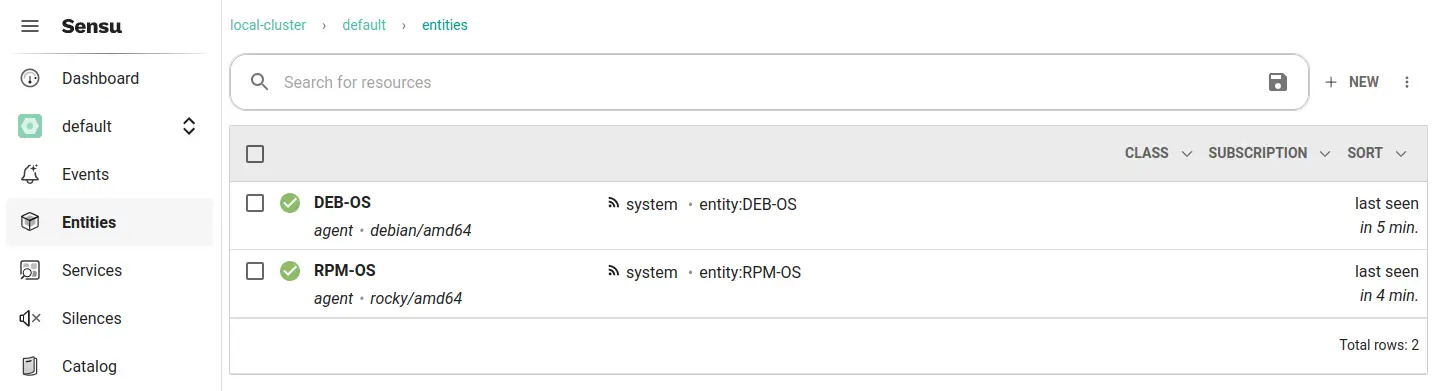Open the hamburger navigation menu
This screenshot has height=391, width=1433.
30,27
